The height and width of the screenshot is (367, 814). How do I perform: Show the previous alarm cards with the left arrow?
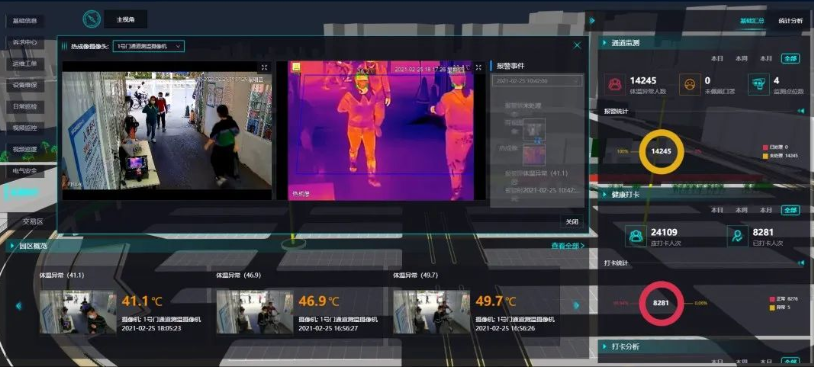pos(19,306)
